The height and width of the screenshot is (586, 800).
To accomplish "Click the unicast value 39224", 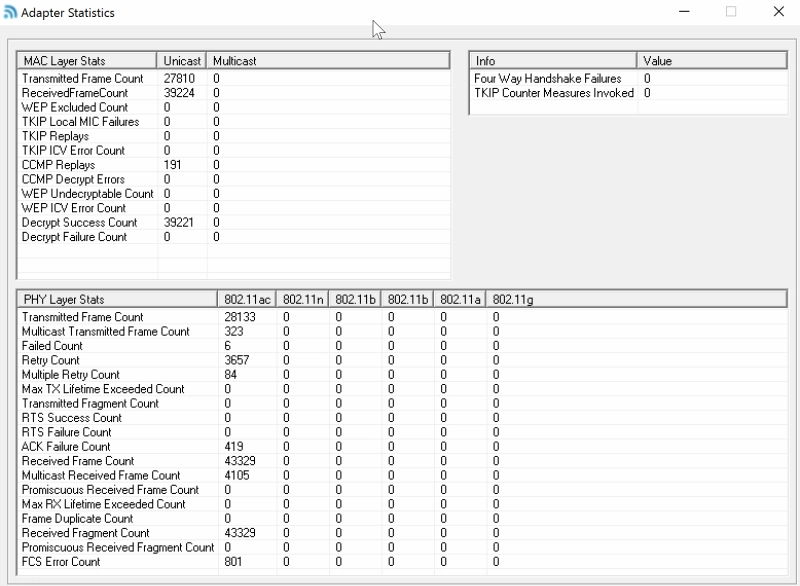I will point(179,93).
